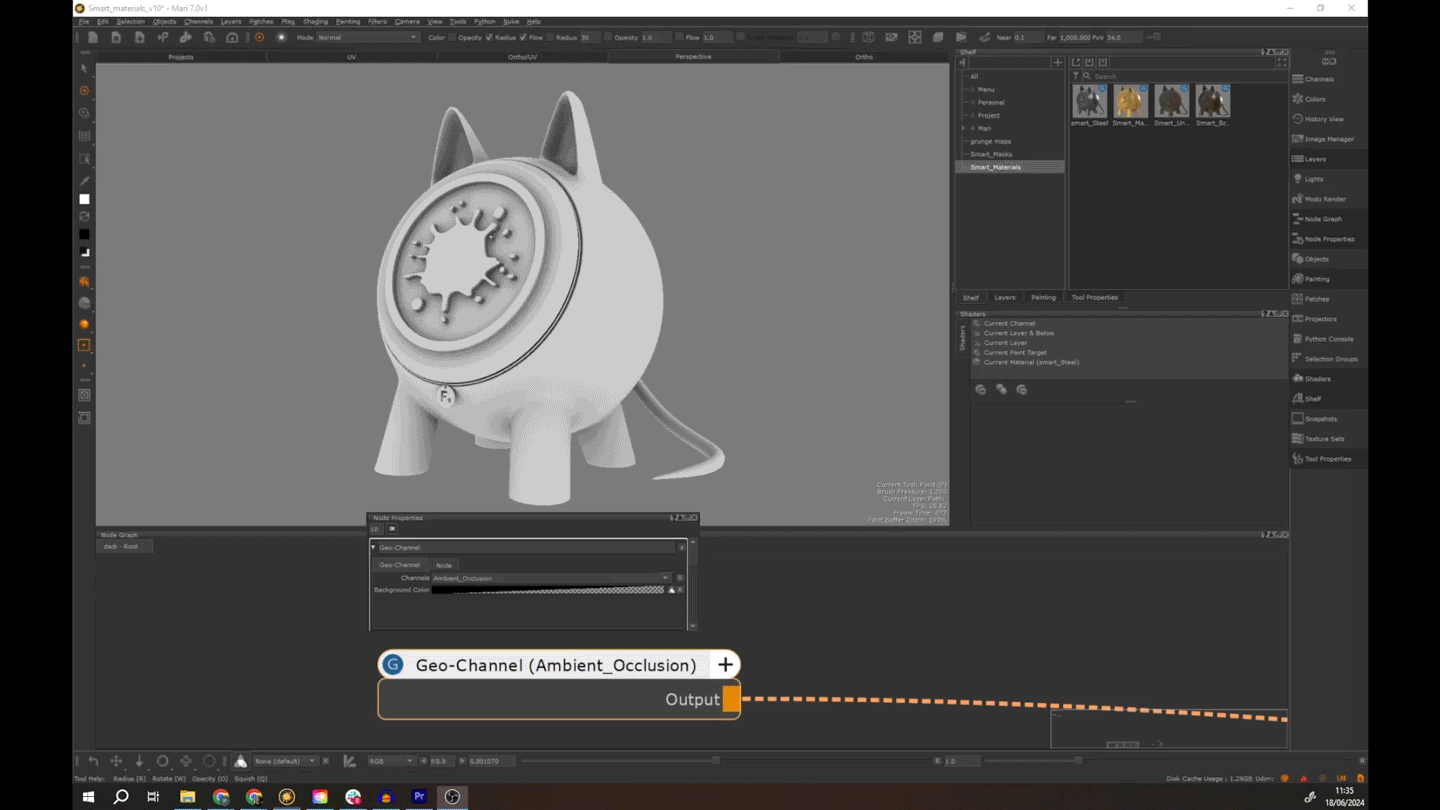The height and width of the screenshot is (810, 1440).
Task: Select the Smart_Steel material thumbnail
Action: click(x=1089, y=101)
